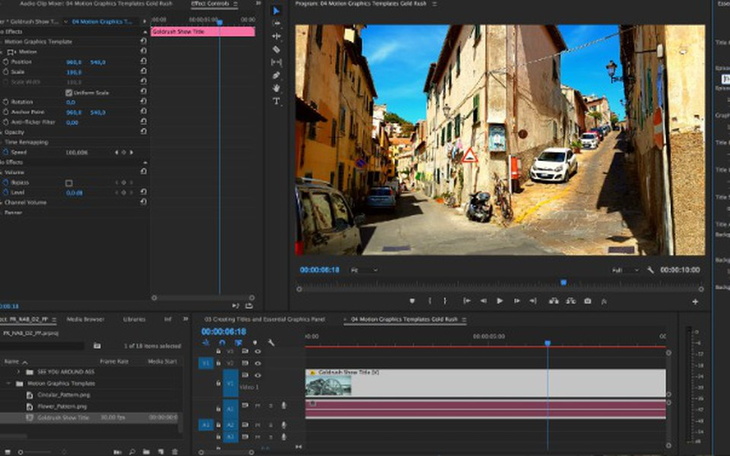
Task: Switch to the Libraries tab
Action: (x=134, y=319)
